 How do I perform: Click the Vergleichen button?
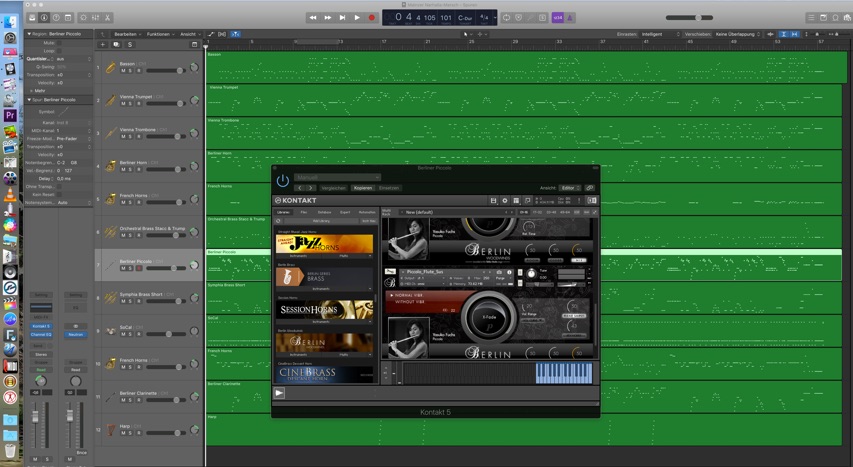pos(333,188)
